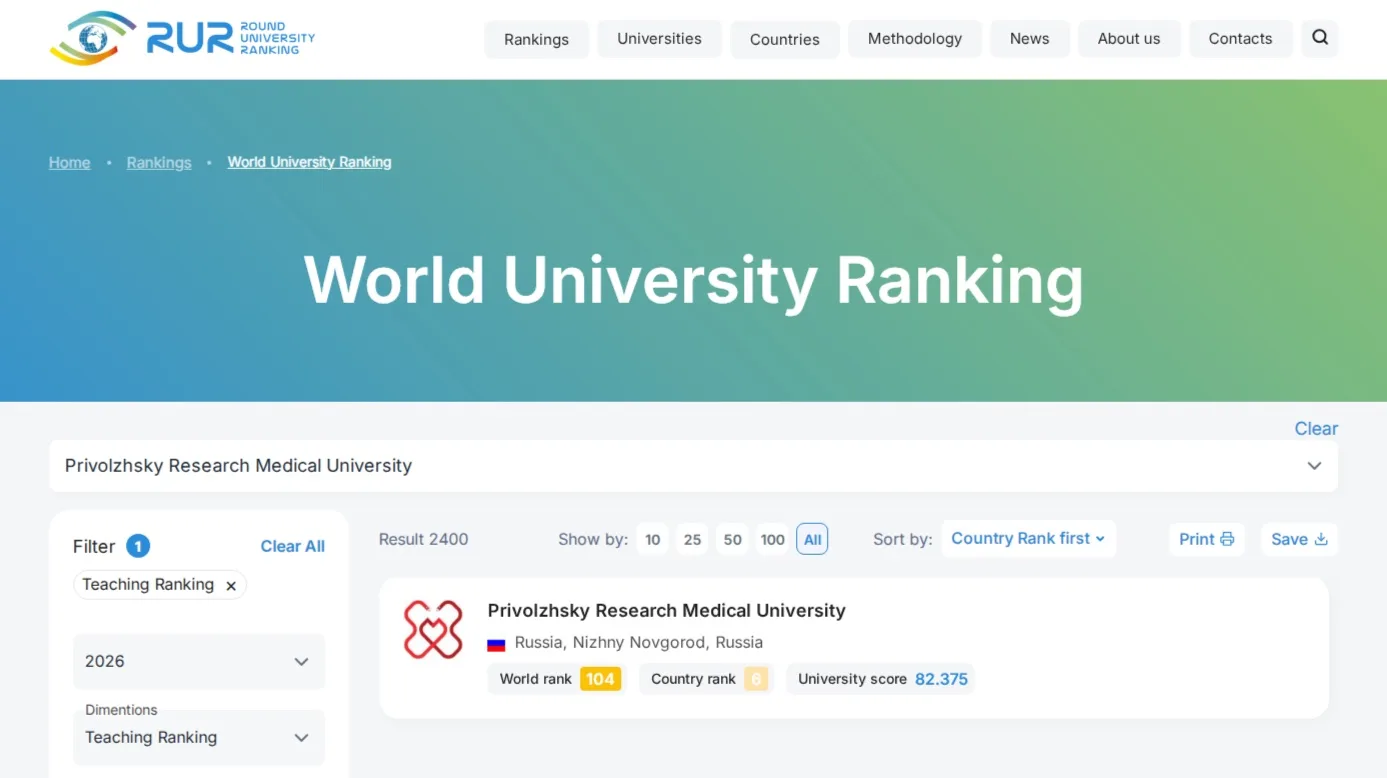
Task: Show 10 results per page
Action: [x=653, y=539]
